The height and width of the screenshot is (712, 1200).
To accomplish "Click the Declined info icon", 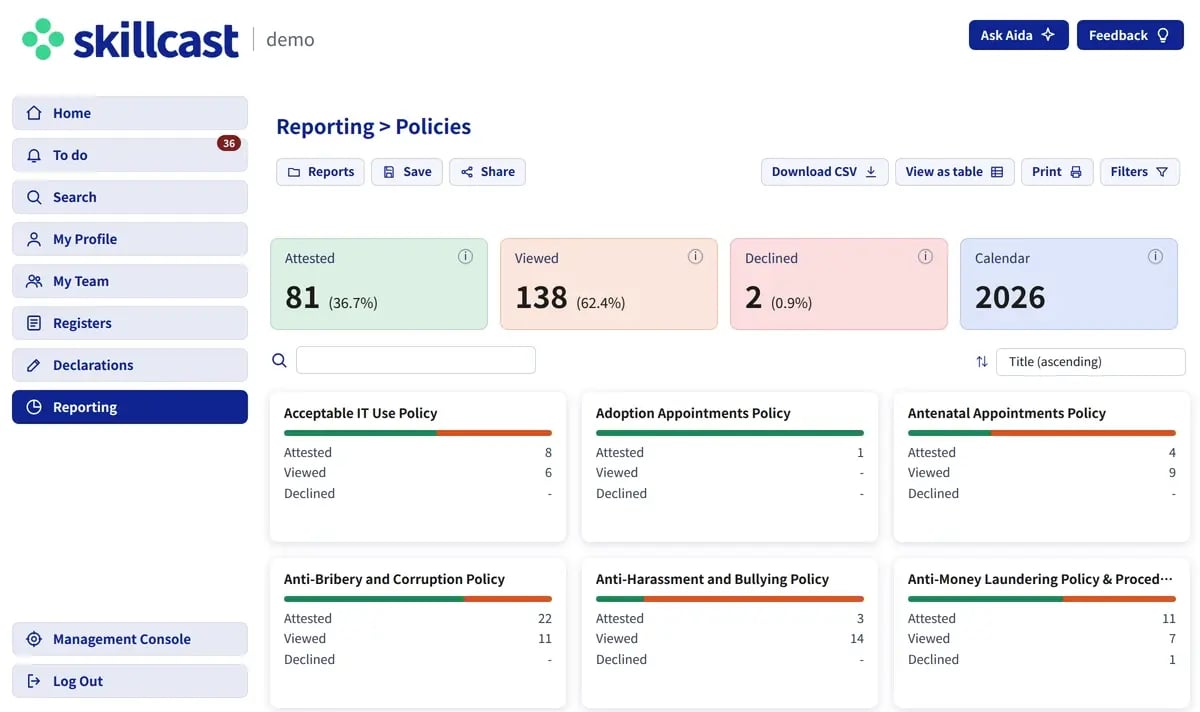I will [925, 257].
